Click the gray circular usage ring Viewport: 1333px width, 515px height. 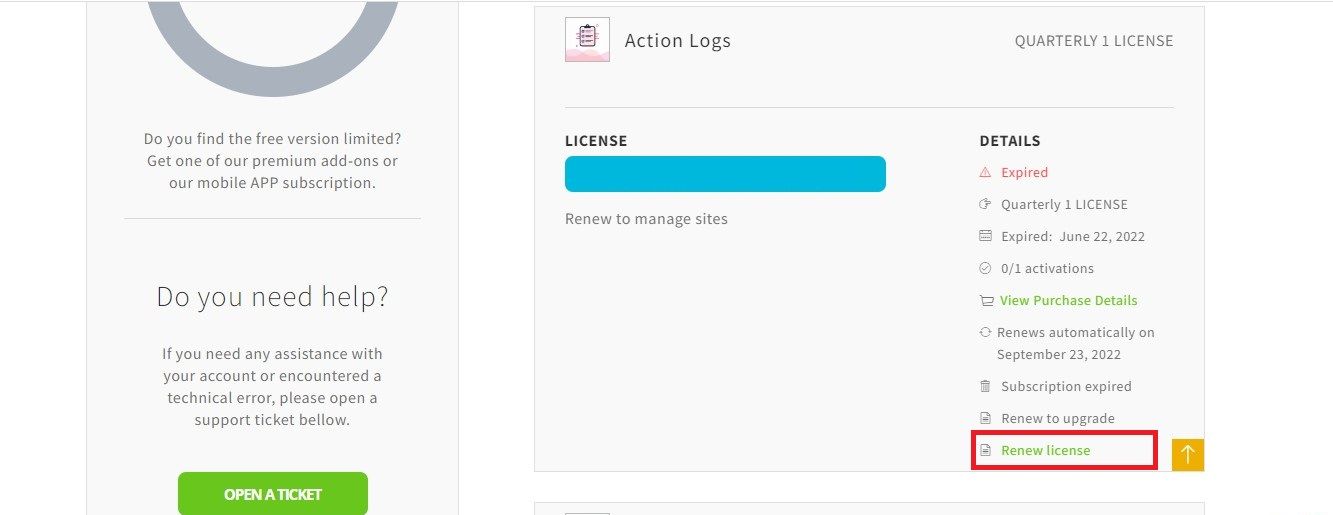(272, 40)
